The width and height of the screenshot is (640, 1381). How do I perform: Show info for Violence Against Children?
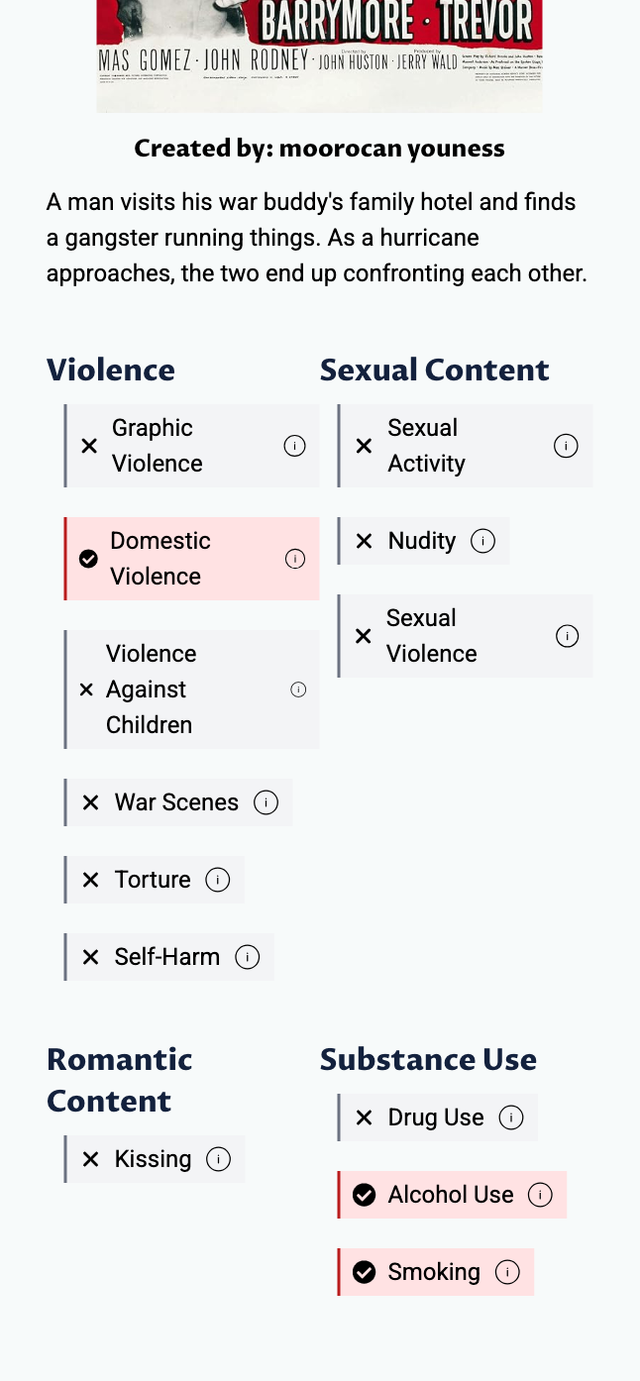click(298, 689)
